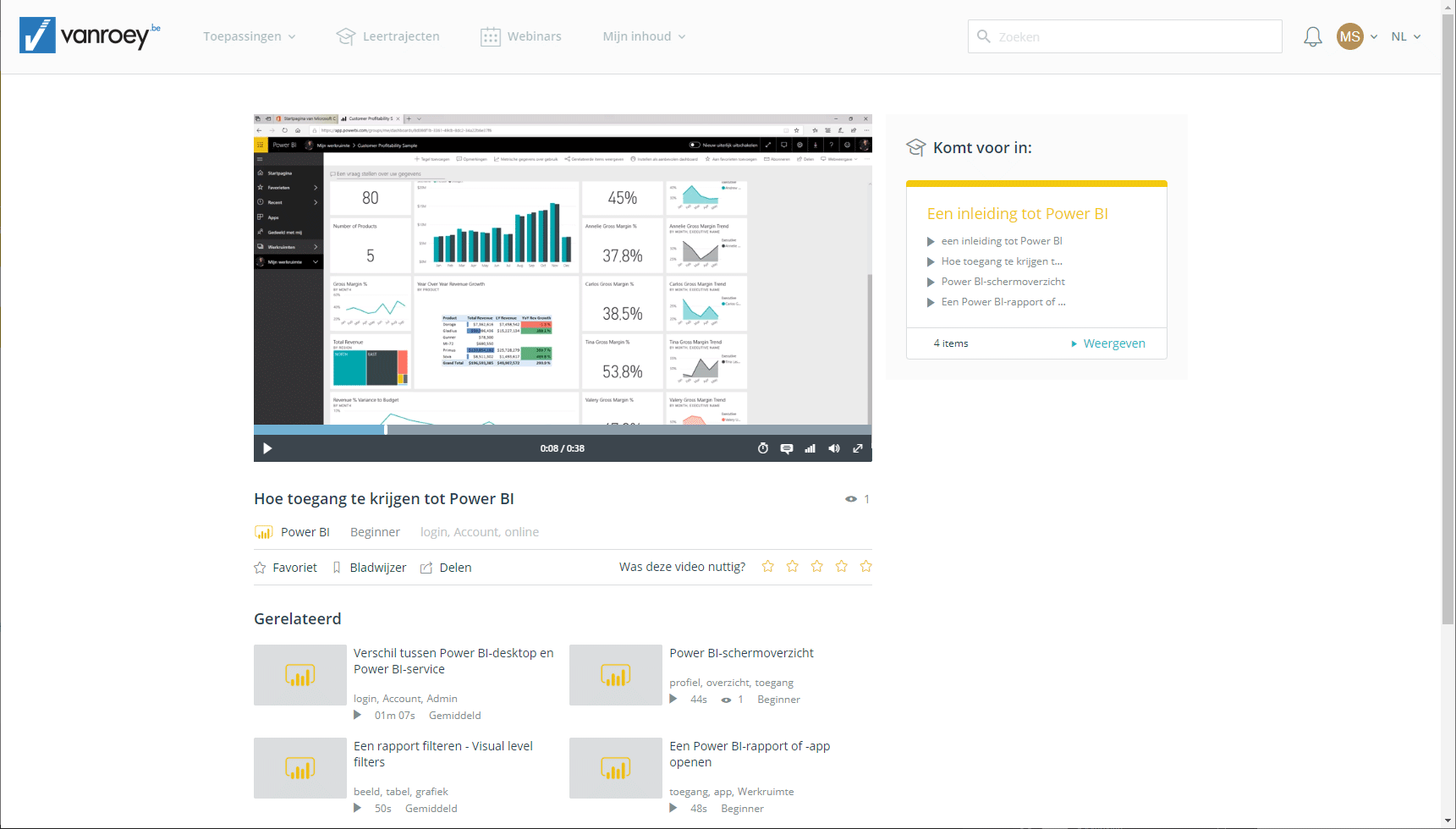Click the Leertrajecten graduation cap icon
Image resolution: width=1456 pixels, height=829 pixels.
click(345, 36)
